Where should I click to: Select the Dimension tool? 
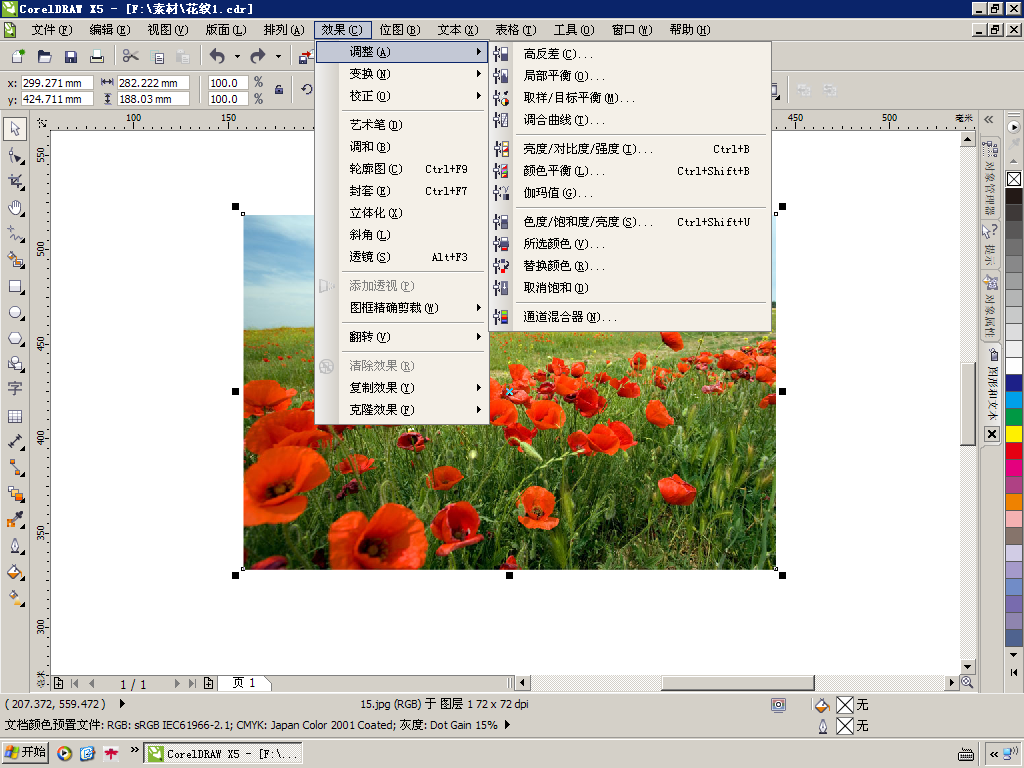(15, 441)
